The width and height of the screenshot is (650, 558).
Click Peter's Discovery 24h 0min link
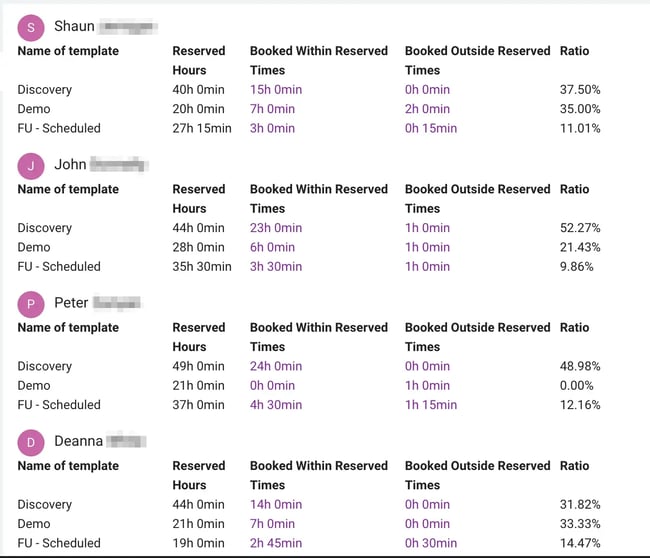point(276,366)
